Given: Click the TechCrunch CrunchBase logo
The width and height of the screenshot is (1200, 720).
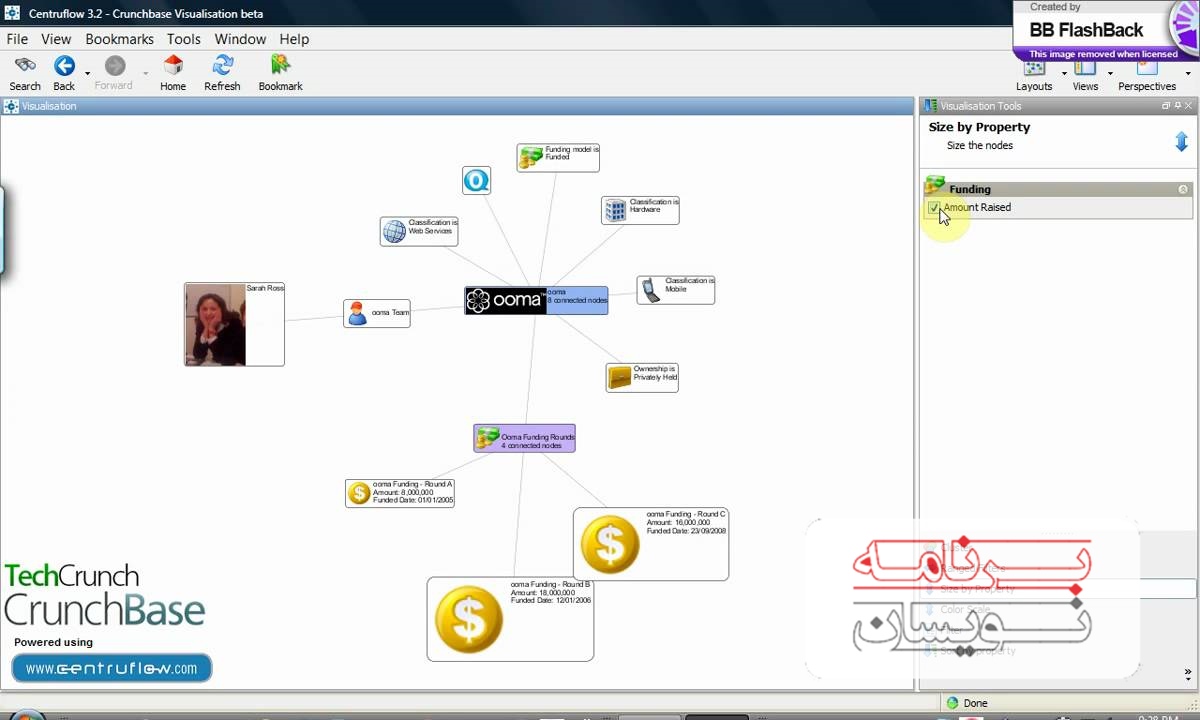Looking at the screenshot, I should click(x=104, y=595).
